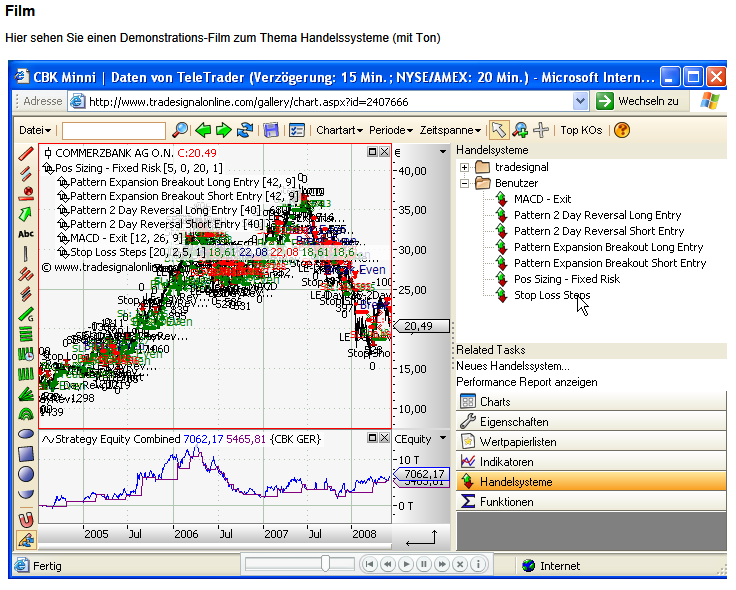Select the crosshair tool
This screenshot has width=736, height=590.
(x=541, y=130)
